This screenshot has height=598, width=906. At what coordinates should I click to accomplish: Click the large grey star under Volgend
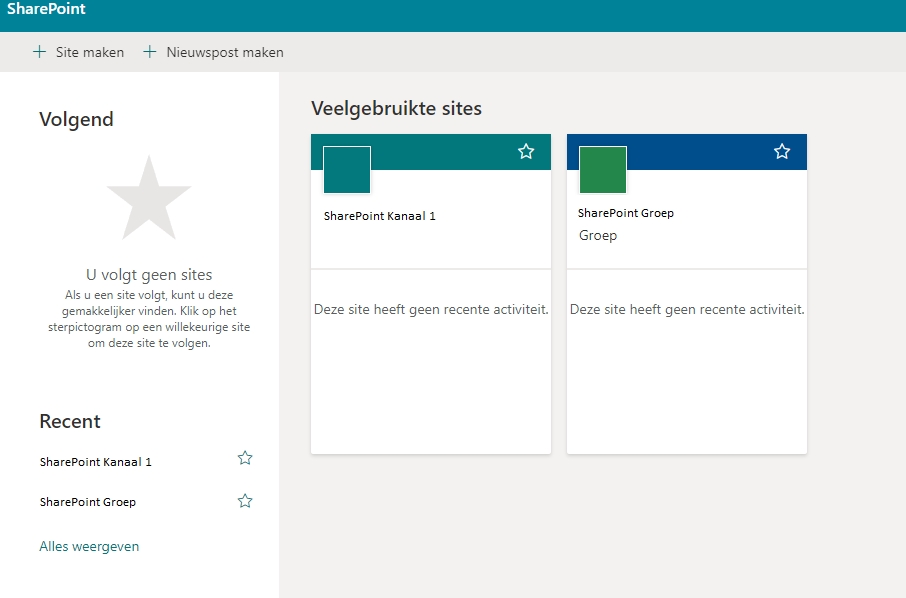click(149, 198)
